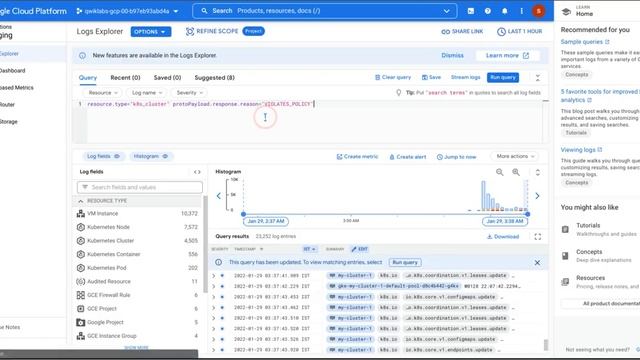Zoom out the histogram

(x=500, y=172)
